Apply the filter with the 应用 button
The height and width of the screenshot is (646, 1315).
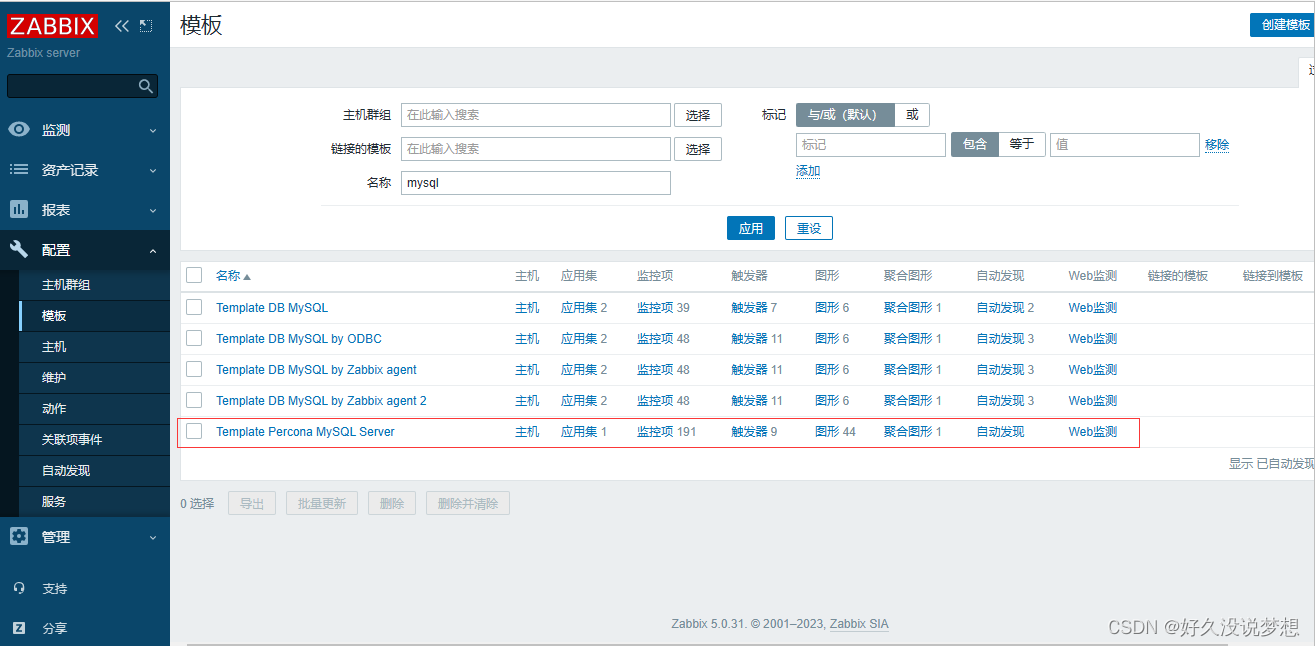[751, 228]
